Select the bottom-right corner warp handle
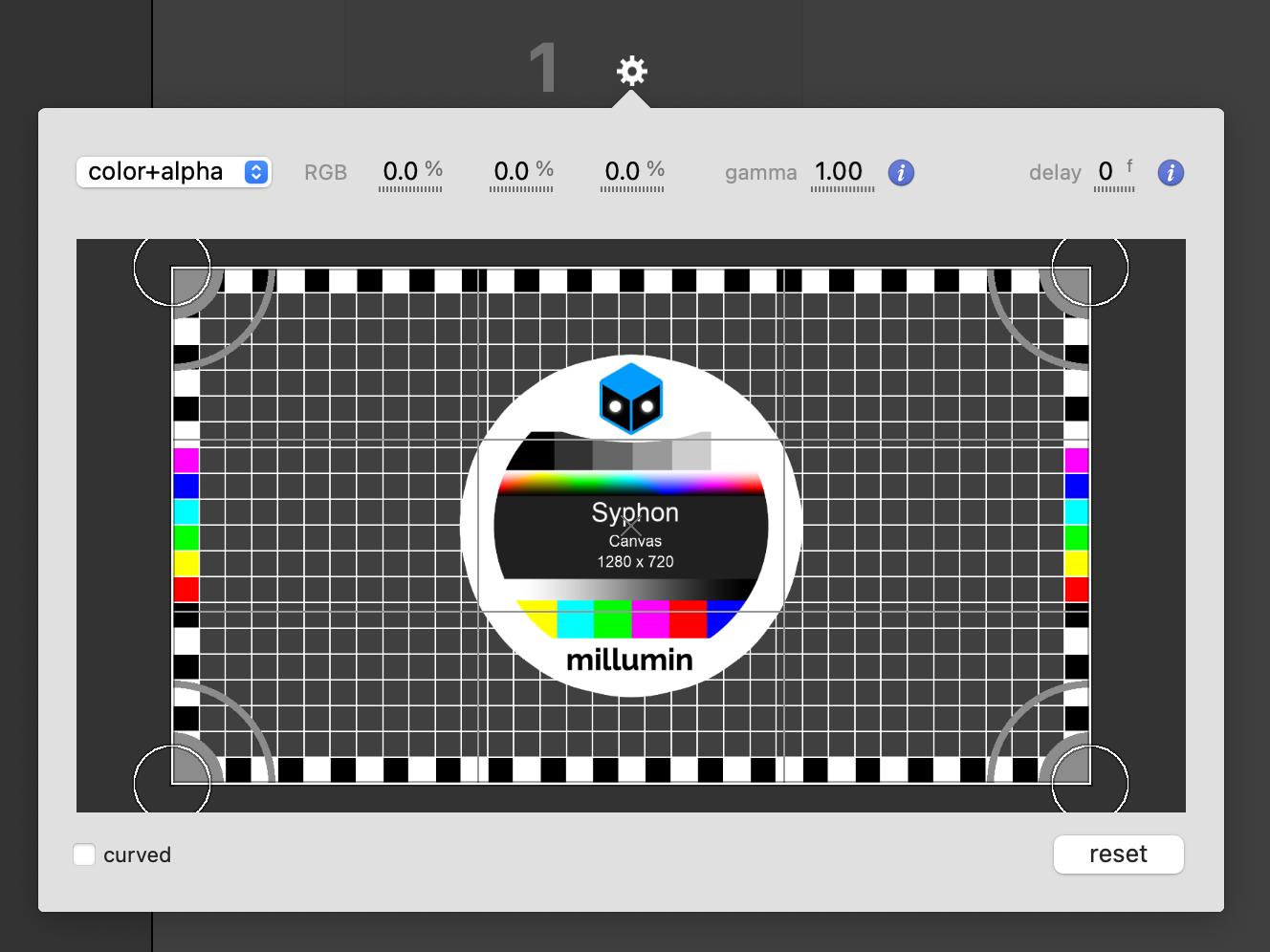Image resolution: width=1270 pixels, height=952 pixels. coord(1089,784)
